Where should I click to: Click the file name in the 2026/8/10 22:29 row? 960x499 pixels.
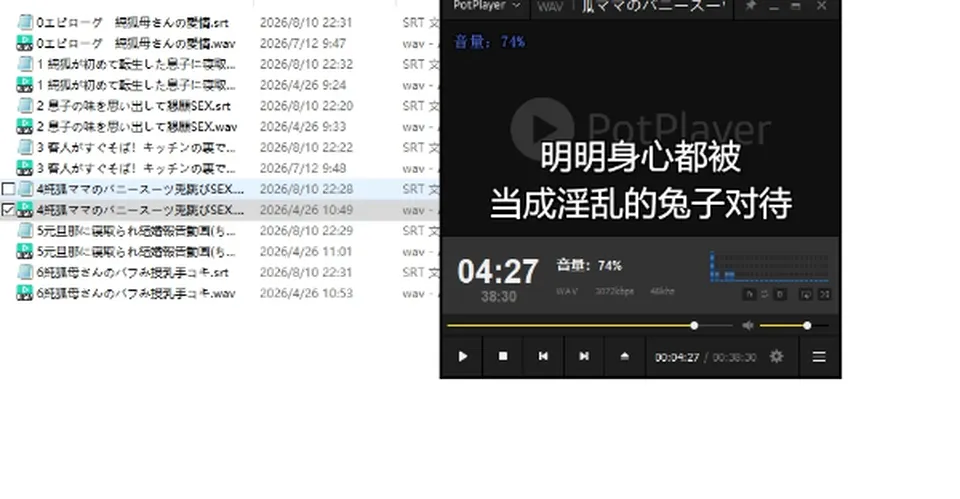[136, 231]
